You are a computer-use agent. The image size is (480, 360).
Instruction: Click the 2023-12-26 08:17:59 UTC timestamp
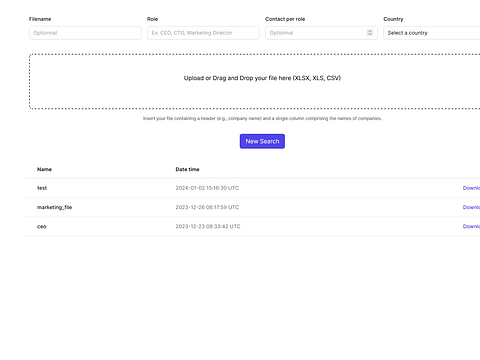[207, 207]
